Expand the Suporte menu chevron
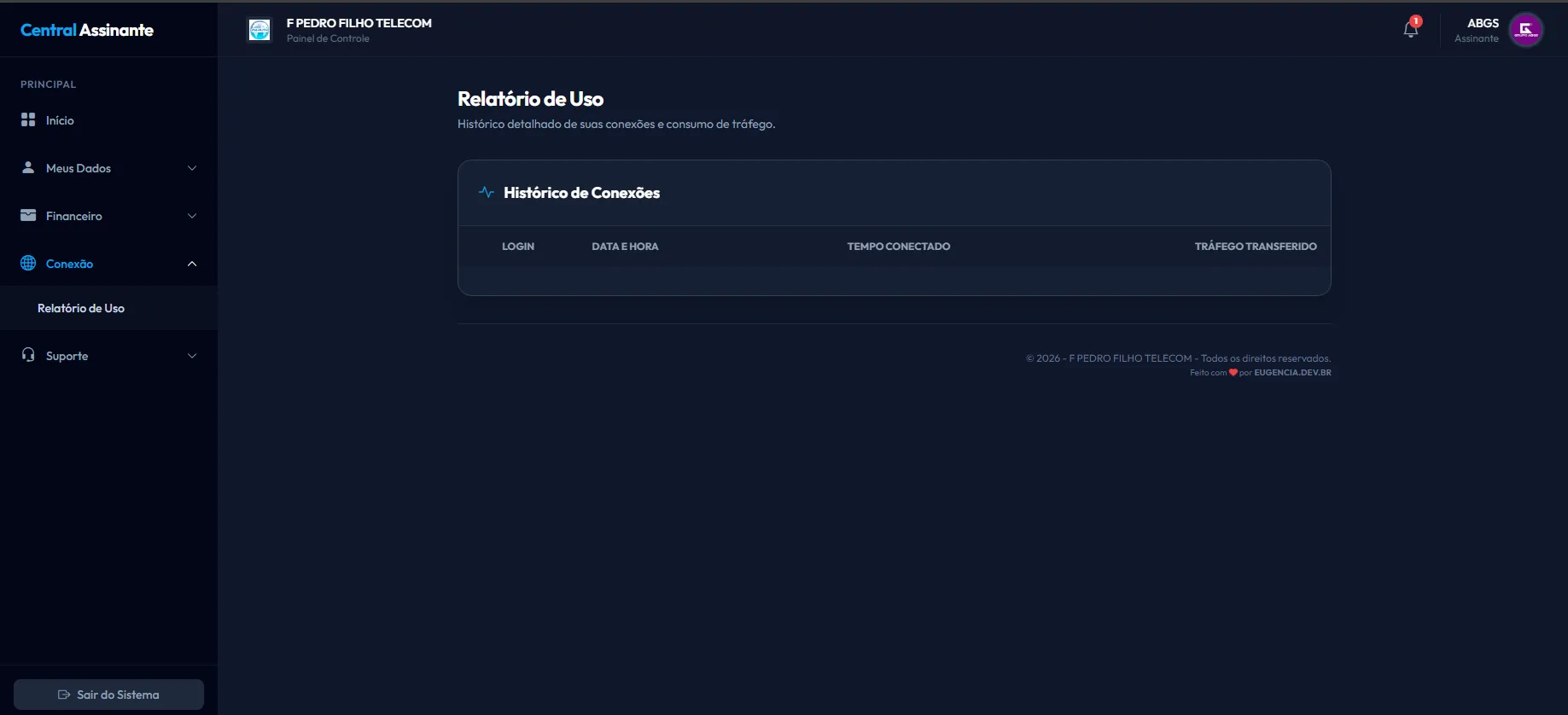This screenshot has width=1568, height=715. pyautogui.click(x=192, y=356)
